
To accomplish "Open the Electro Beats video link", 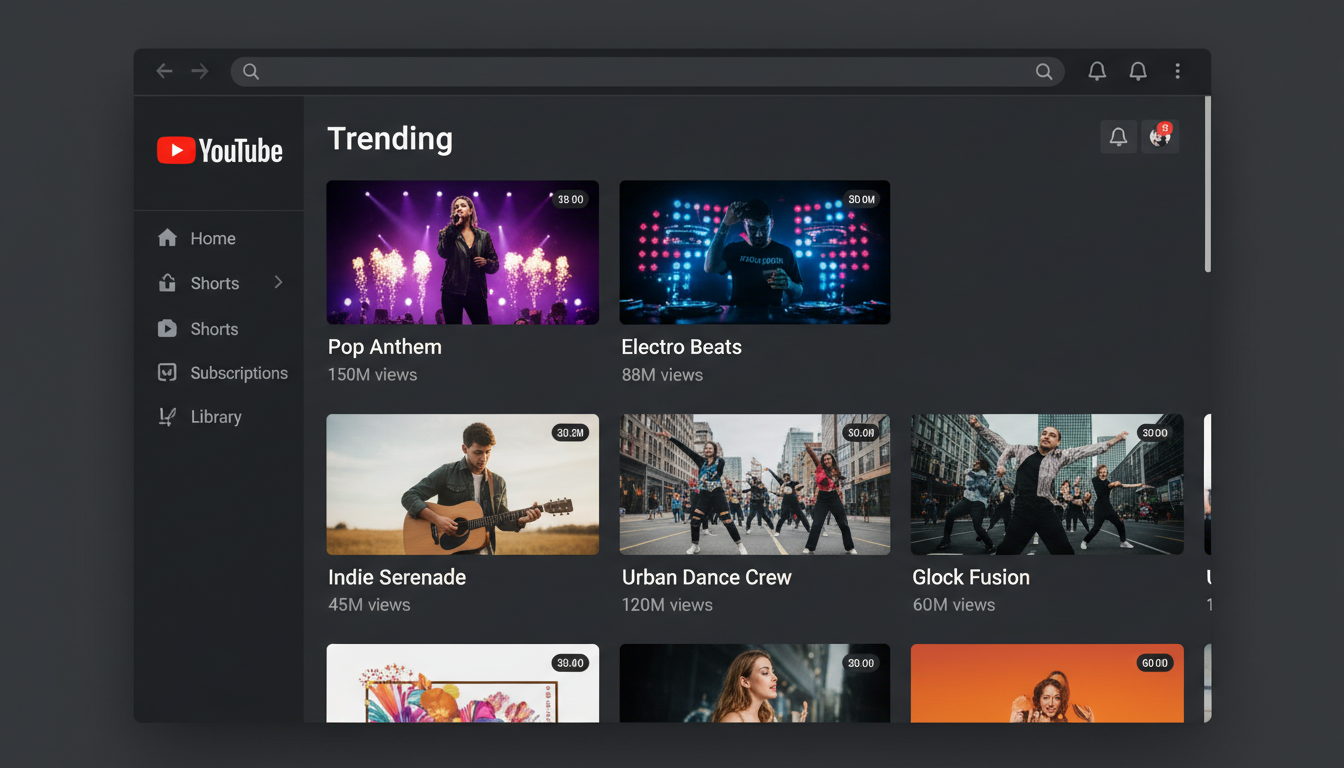I will (x=681, y=346).
